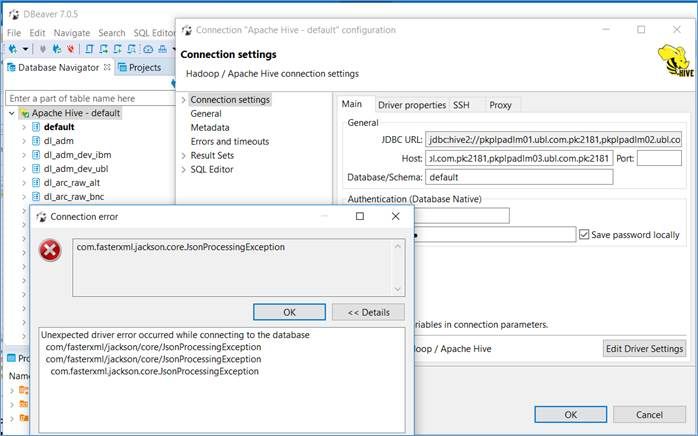Click the New Connection plug icon

click(13, 49)
